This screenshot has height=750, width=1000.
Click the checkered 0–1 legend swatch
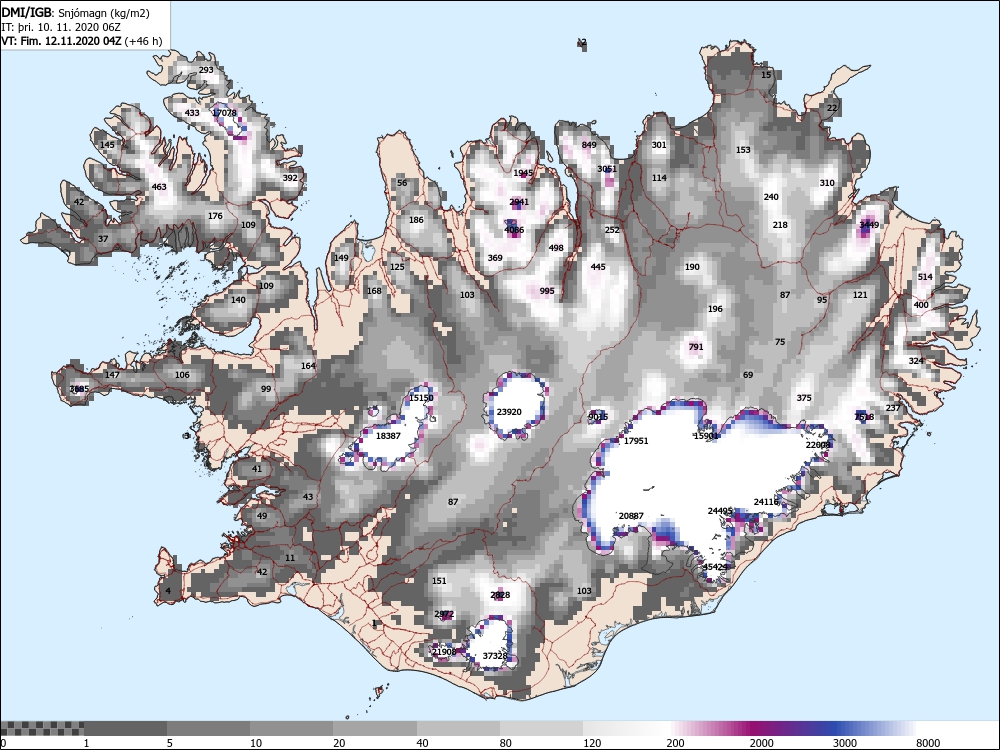[42, 728]
